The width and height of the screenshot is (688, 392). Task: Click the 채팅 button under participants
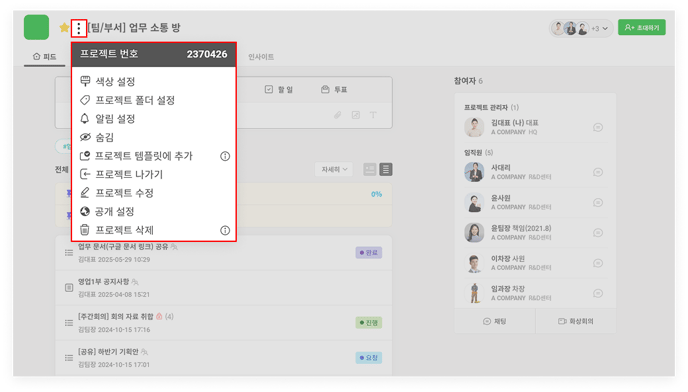click(x=494, y=321)
